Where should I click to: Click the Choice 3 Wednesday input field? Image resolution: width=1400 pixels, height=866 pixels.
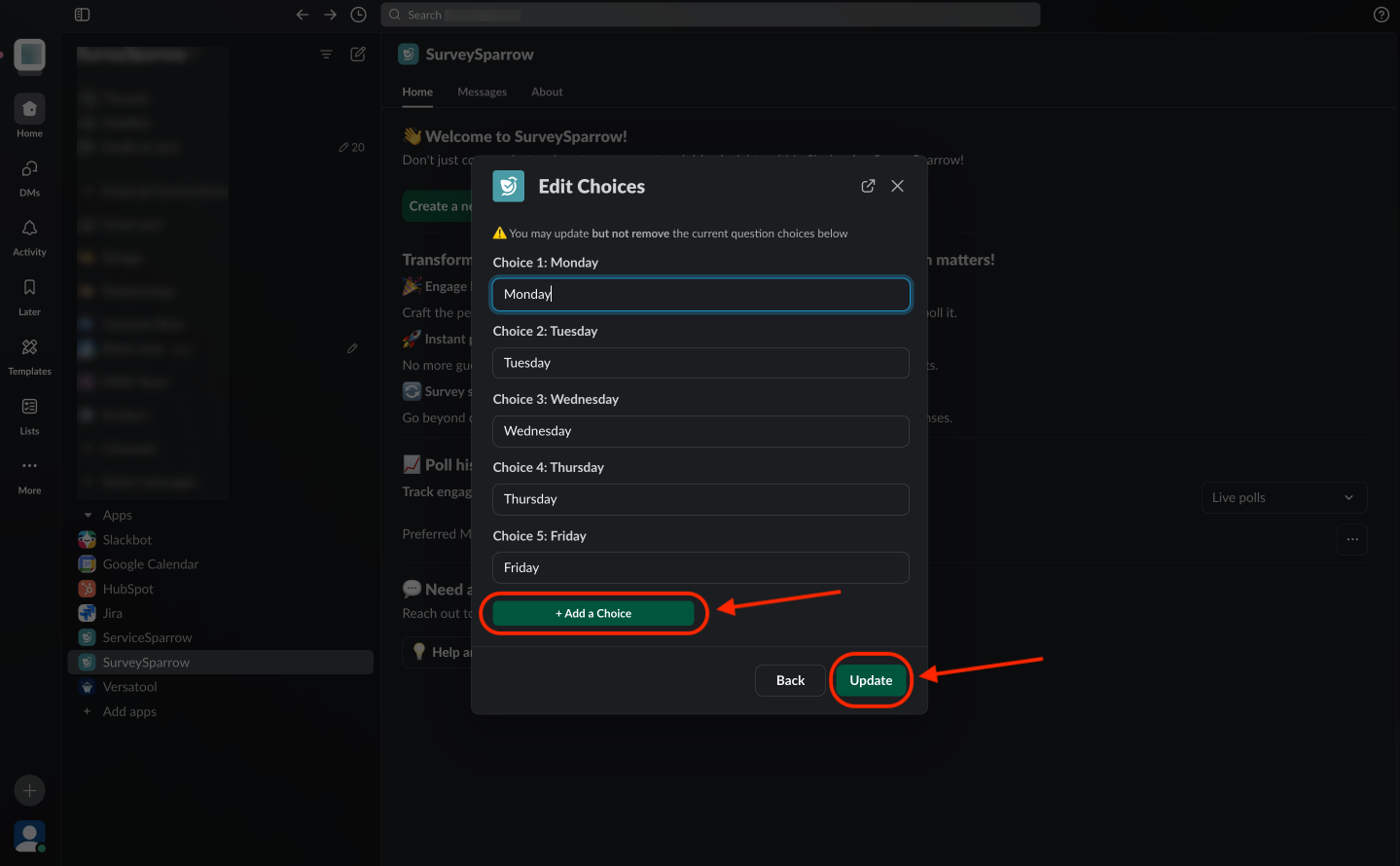point(700,431)
